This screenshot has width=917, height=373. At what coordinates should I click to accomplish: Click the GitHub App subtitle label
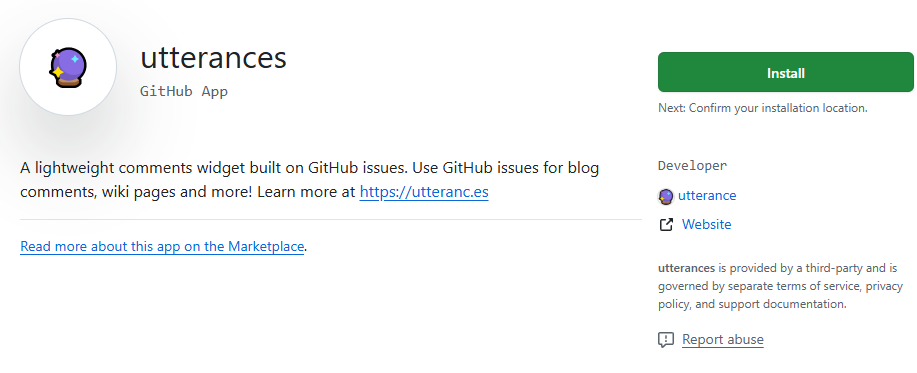(x=184, y=91)
